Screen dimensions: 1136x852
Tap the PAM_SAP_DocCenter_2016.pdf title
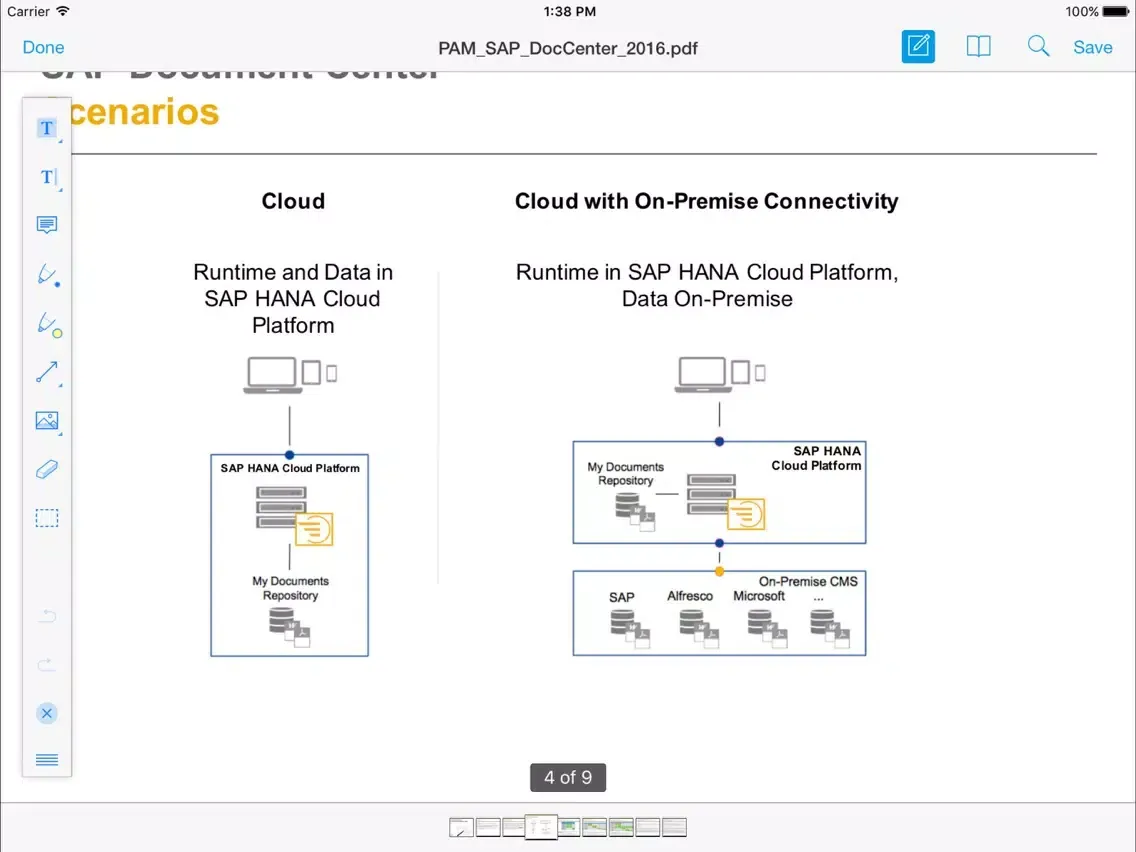tap(568, 48)
